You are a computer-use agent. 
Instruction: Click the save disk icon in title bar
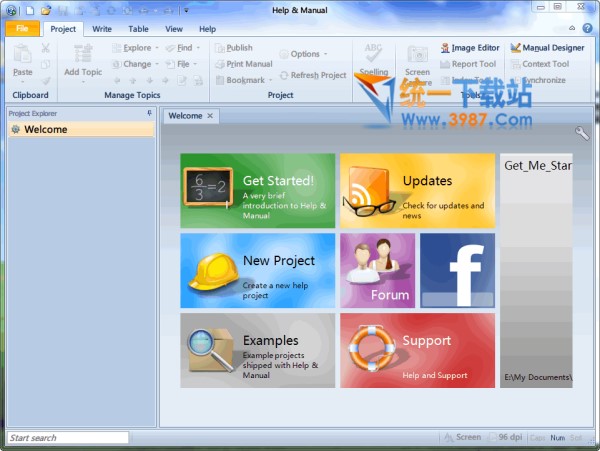[62, 11]
